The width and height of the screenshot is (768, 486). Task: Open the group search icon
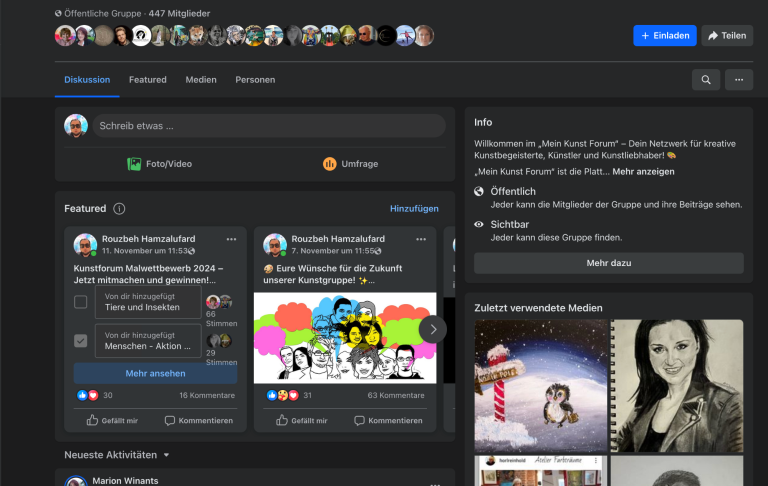point(706,80)
